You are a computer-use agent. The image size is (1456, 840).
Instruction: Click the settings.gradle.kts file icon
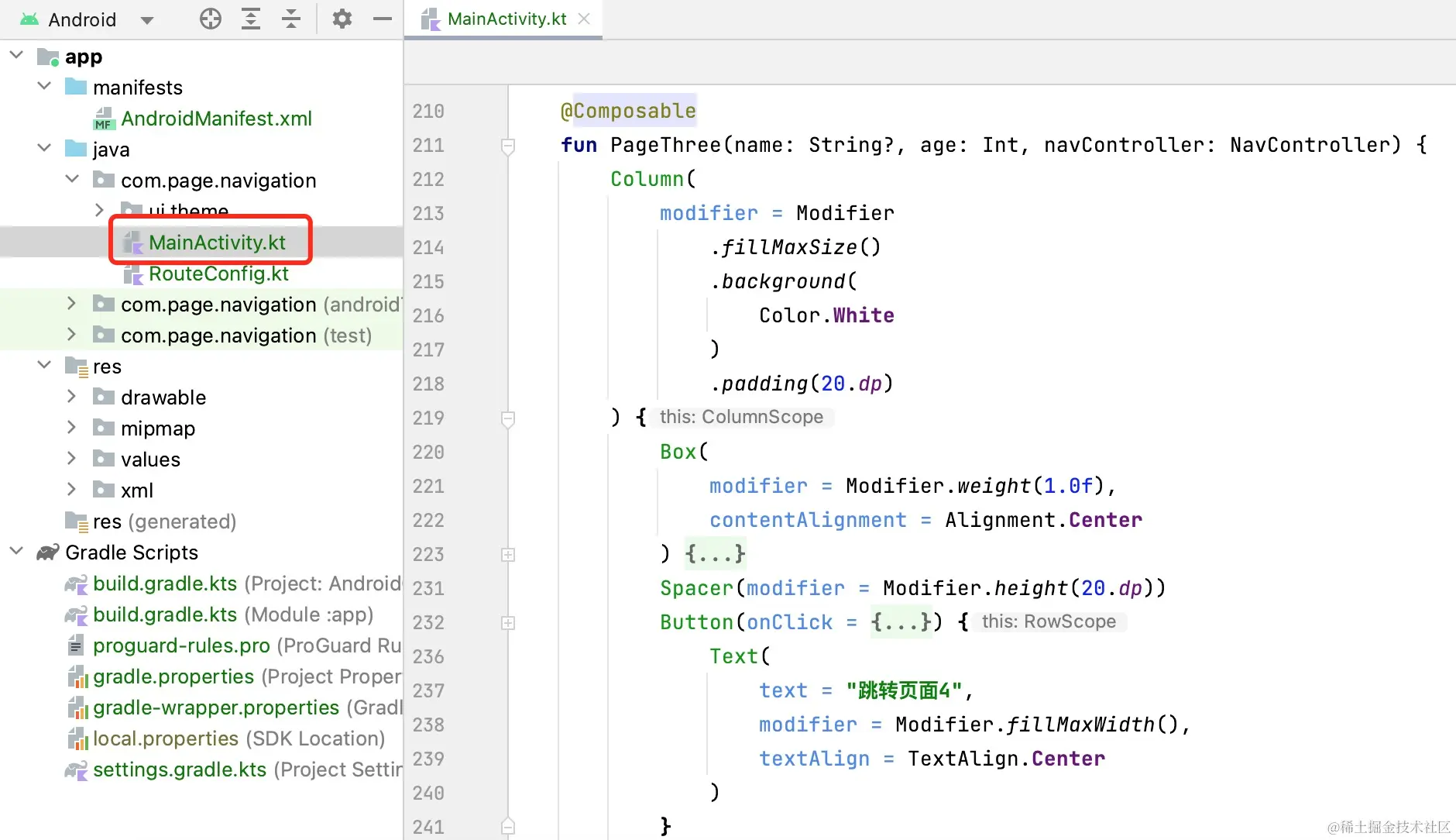coord(76,769)
